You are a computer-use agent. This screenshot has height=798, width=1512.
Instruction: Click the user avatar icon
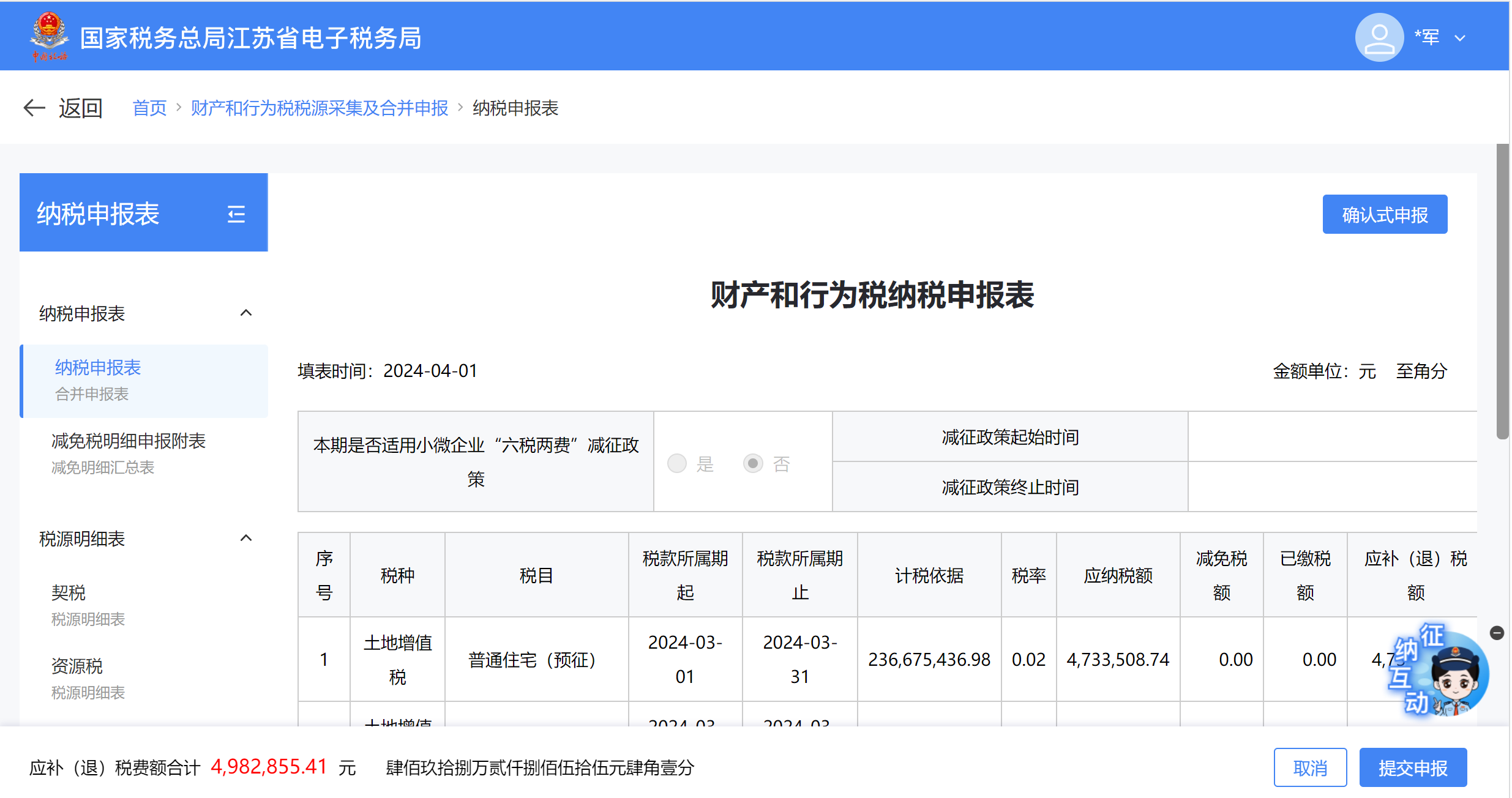(1379, 37)
